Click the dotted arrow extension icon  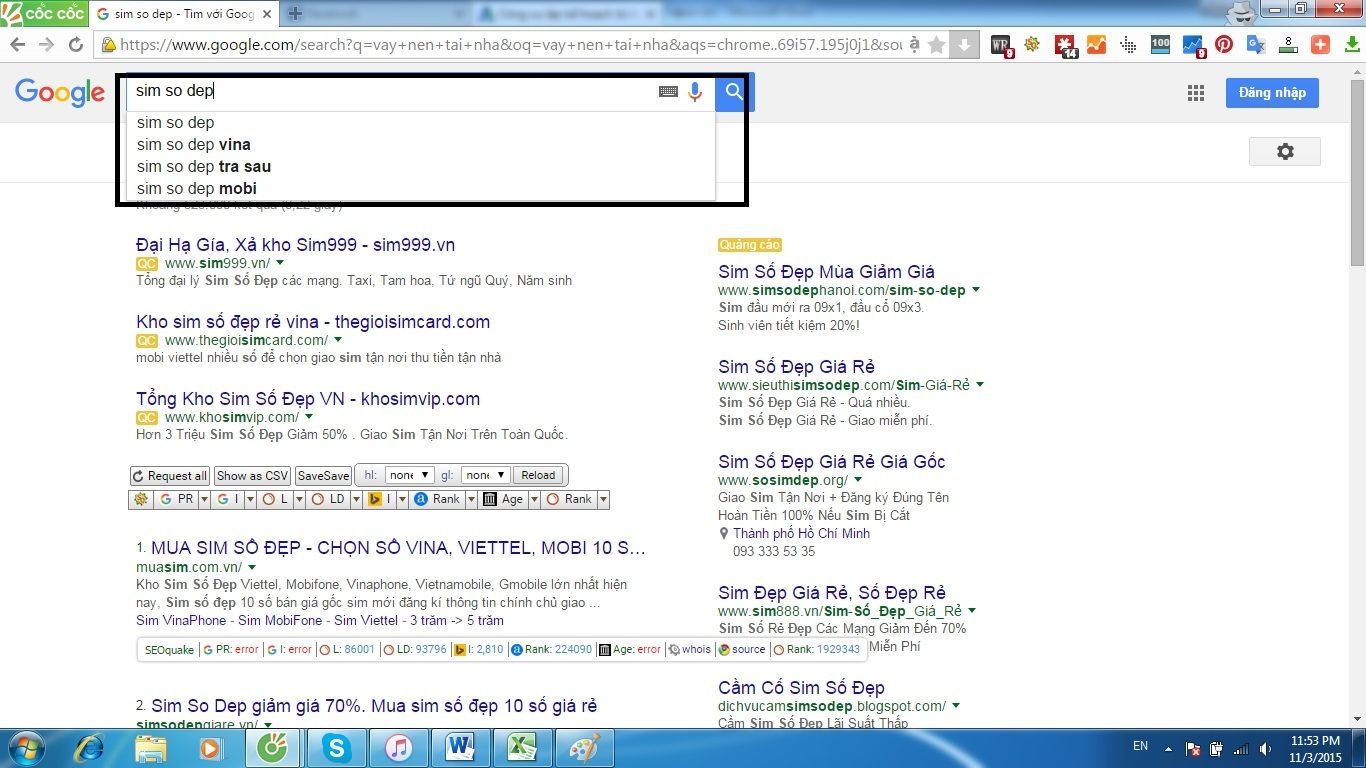coord(1128,45)
